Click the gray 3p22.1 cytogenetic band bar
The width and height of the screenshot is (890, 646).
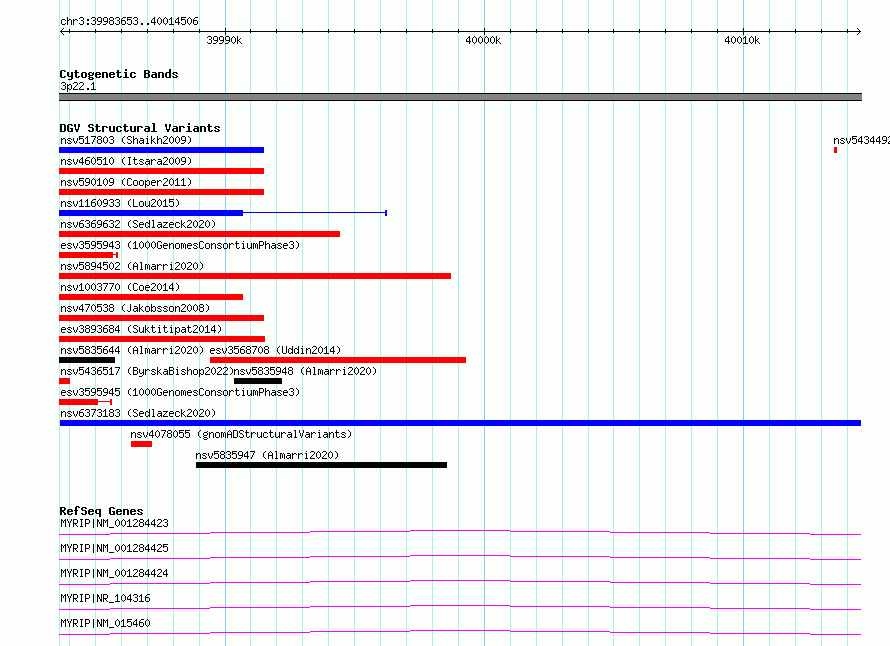click(x=460, y=97)
